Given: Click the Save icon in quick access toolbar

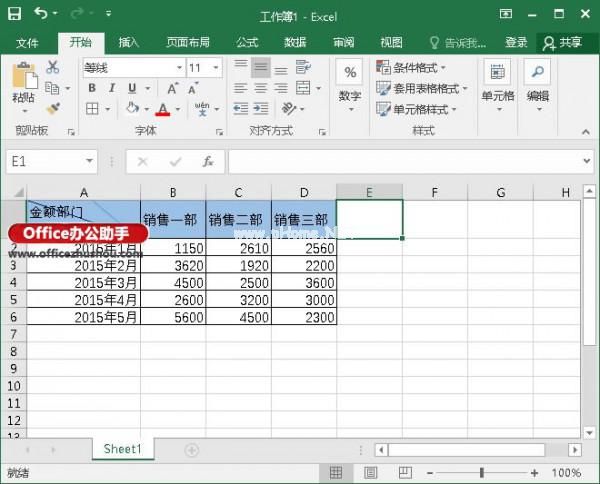Looking at the screenshot, I should point(14,15).
